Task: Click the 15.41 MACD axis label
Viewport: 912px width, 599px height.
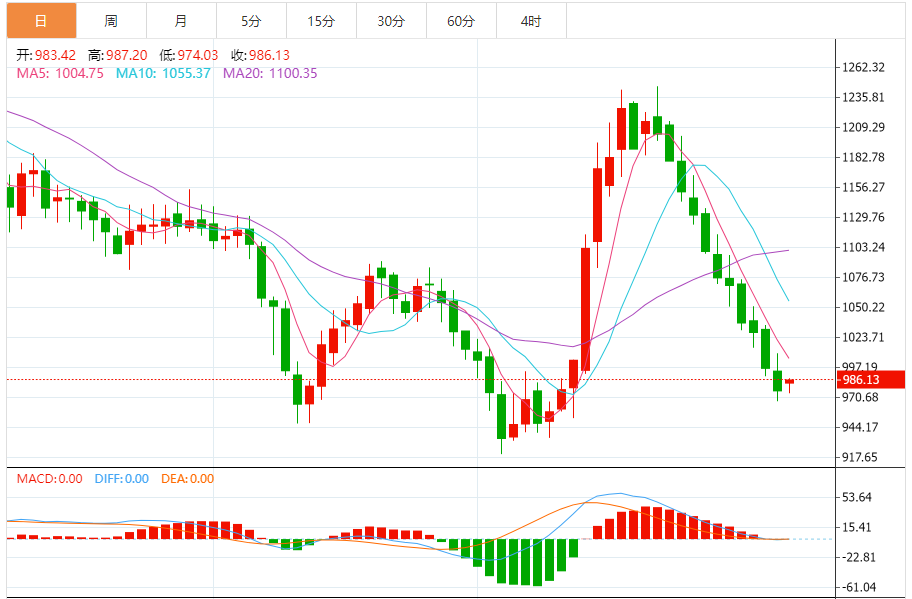Action: coord(857,527)
